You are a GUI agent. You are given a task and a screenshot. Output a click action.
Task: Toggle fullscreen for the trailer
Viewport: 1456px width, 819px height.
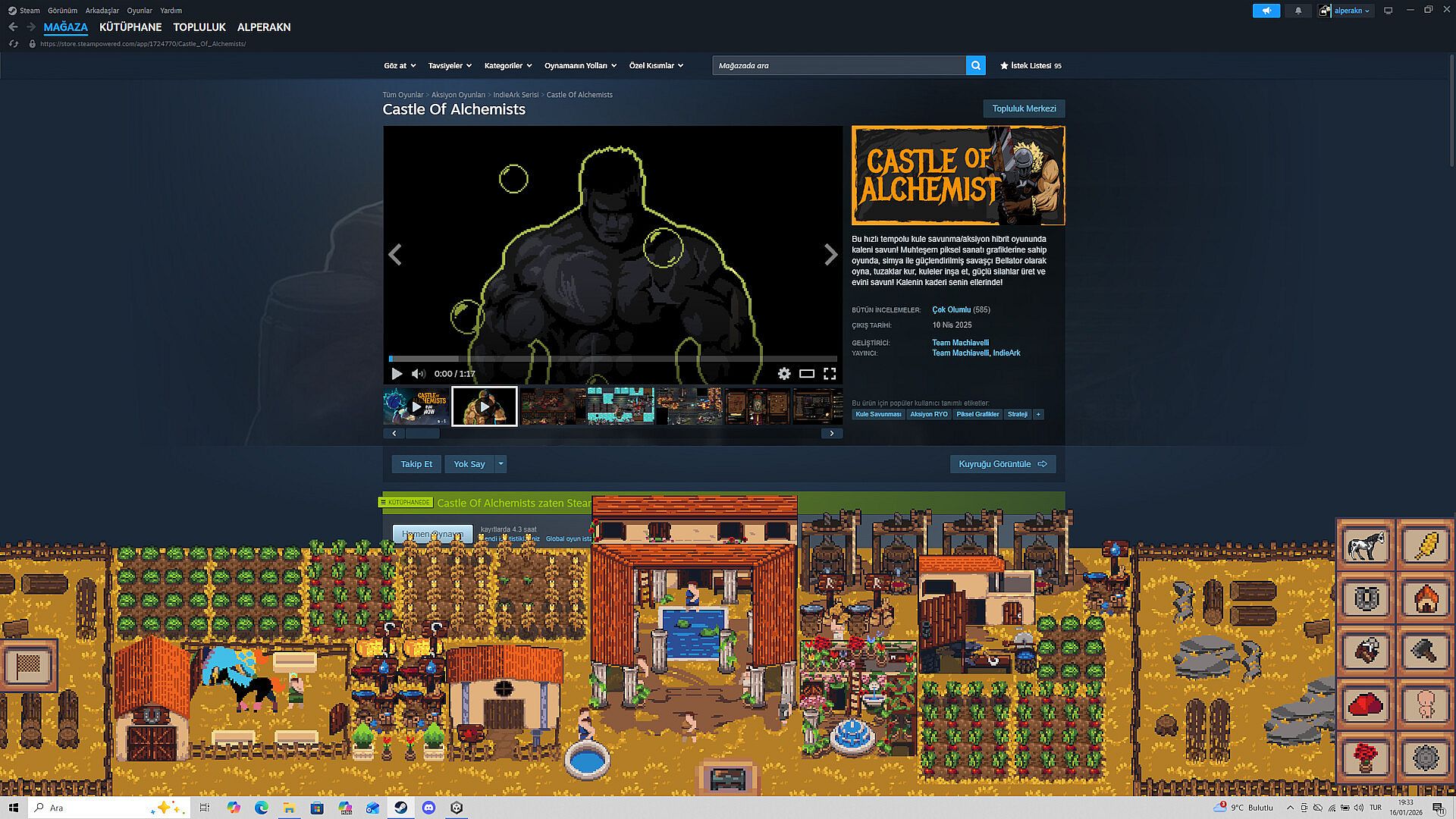tap(830, 373)
